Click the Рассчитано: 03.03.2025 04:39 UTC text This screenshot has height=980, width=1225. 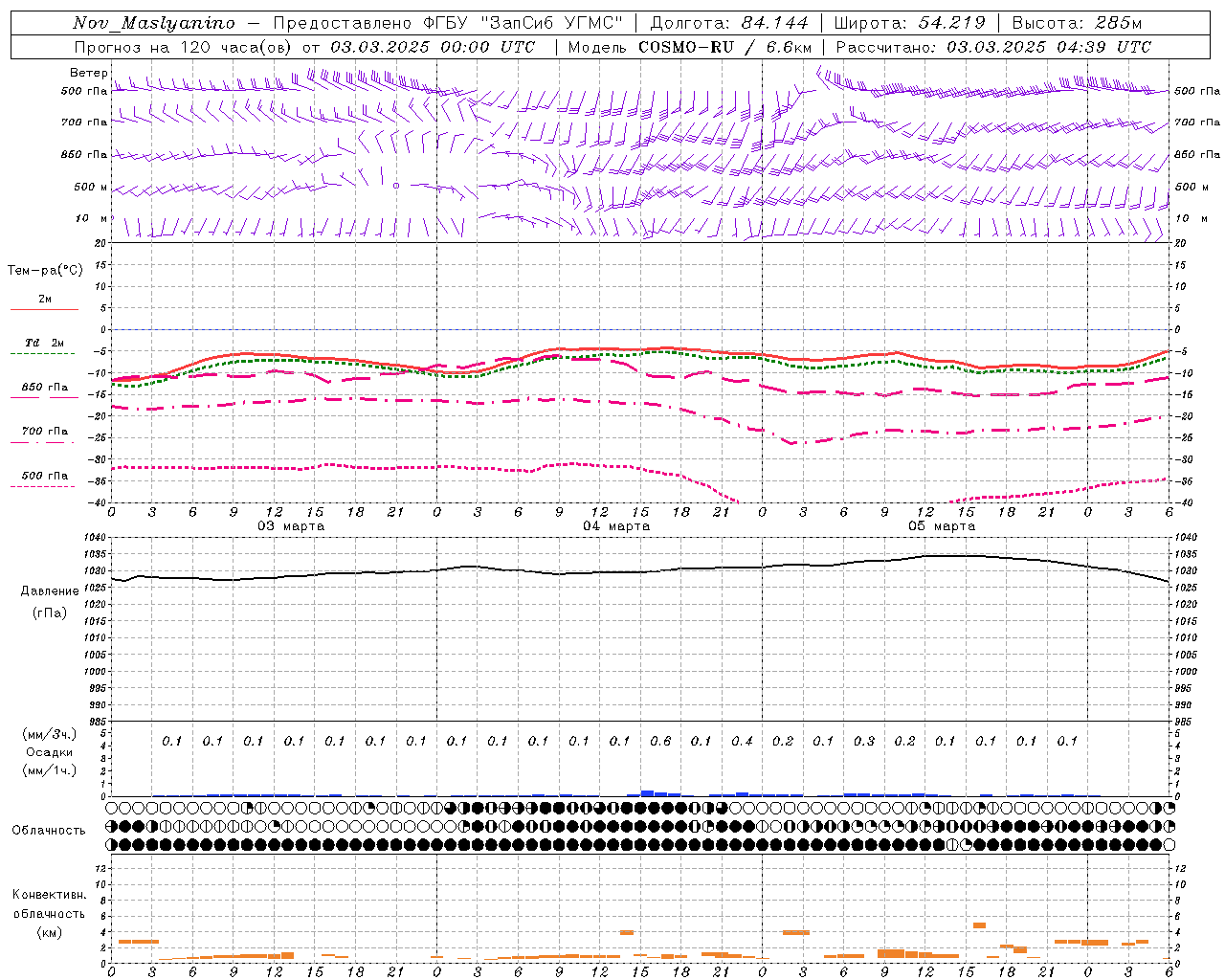click(x=993, y=47)
